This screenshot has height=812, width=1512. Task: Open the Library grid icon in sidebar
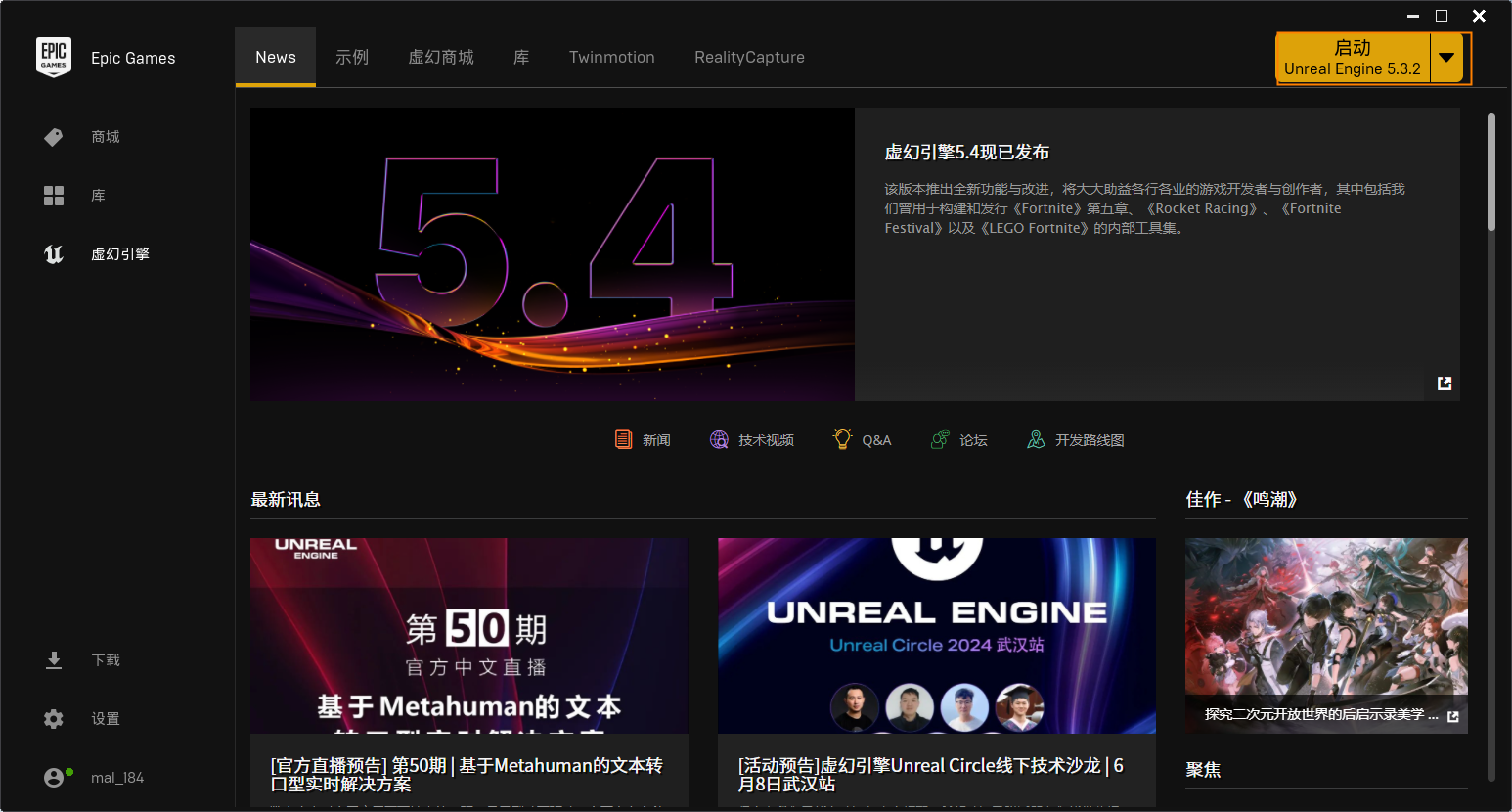tap(54, 196)
